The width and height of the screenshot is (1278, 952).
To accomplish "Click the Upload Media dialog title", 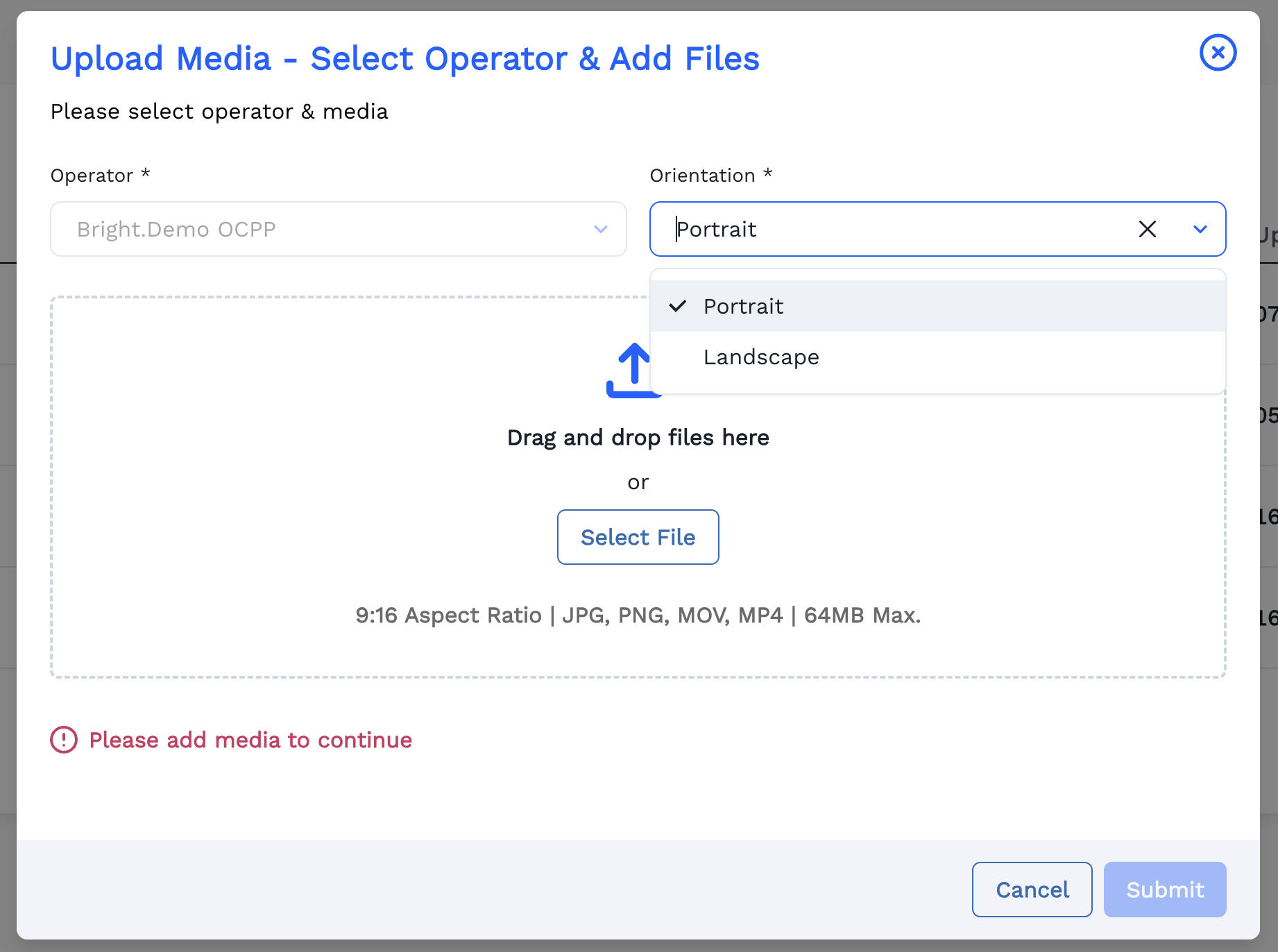I will (404, 58).
